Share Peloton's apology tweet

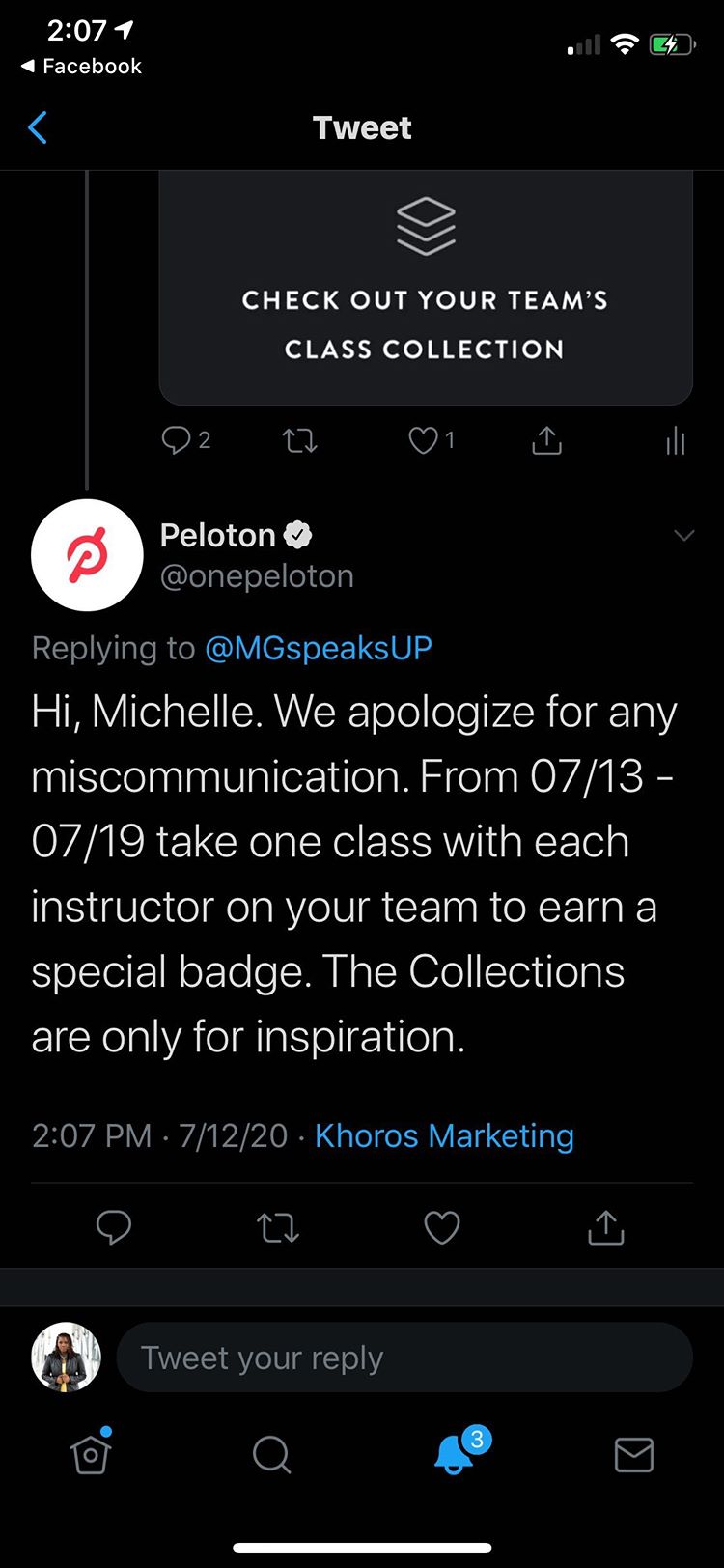point(606,1227)
